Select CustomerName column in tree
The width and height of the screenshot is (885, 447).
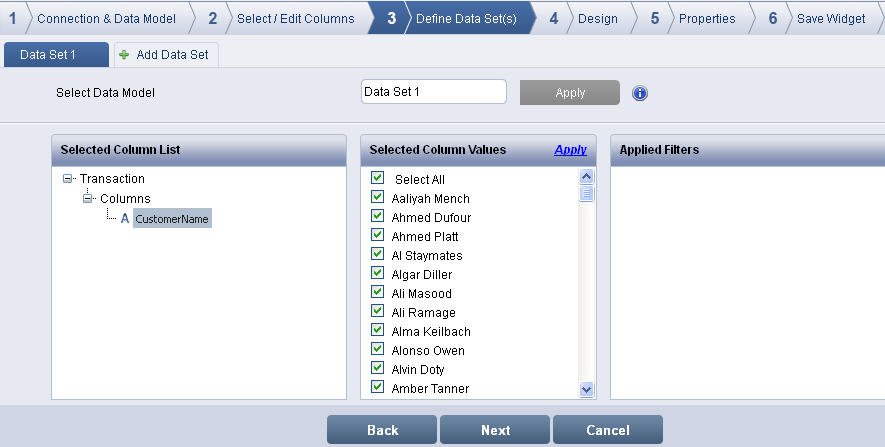173,219
